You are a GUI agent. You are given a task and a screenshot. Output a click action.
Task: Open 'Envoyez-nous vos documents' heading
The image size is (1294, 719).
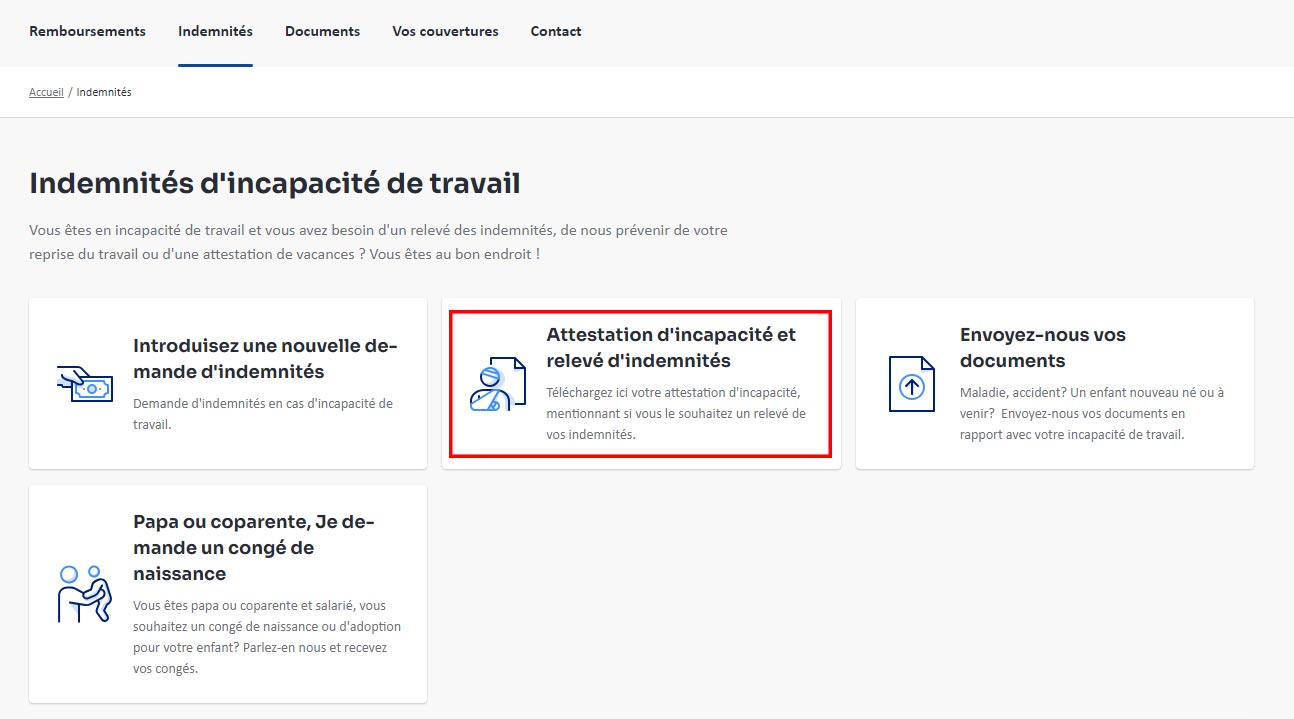click(x=1043, y=347)
